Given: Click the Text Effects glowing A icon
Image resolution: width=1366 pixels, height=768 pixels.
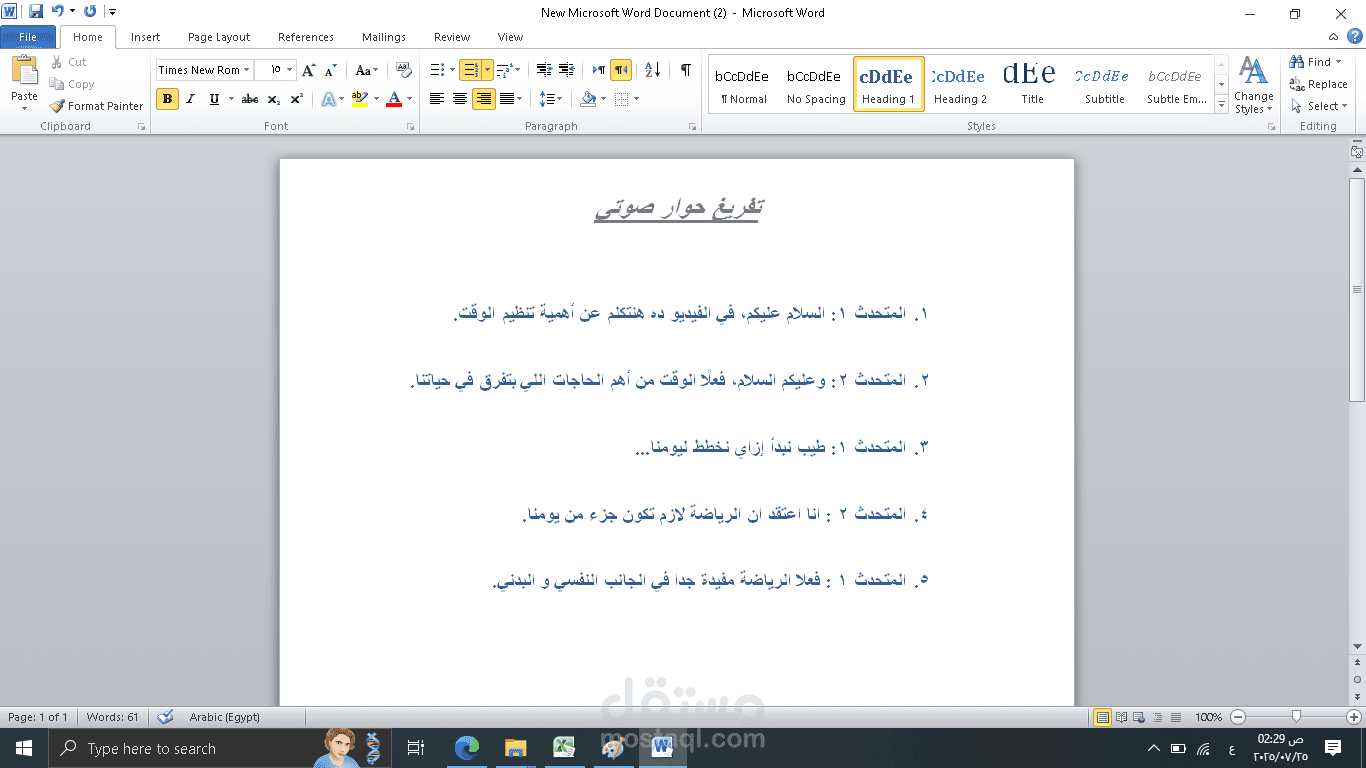Looking at the screenshot, I should [x=327, y=99].
